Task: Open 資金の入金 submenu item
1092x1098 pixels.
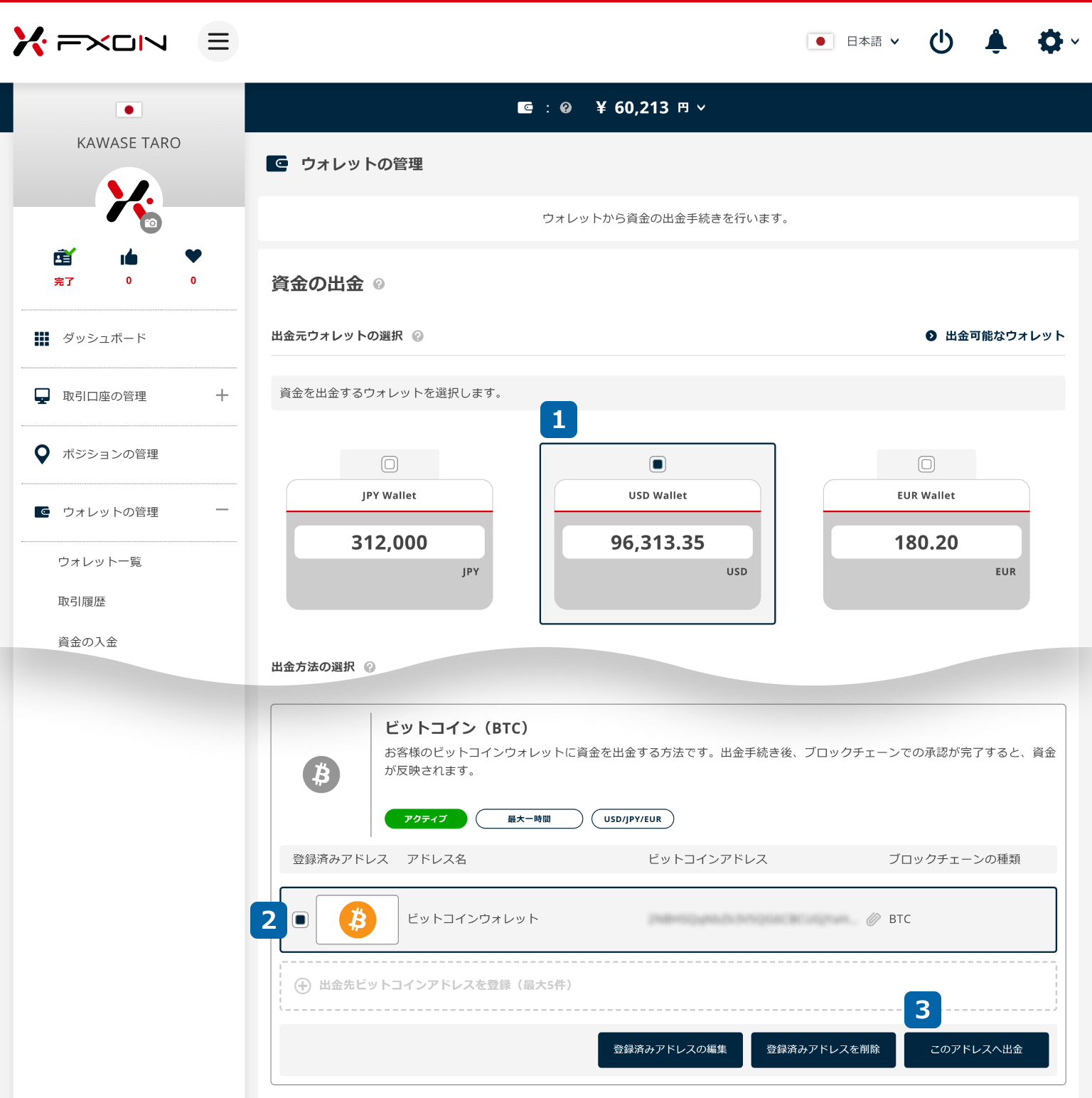Action: tap(87, 642)
